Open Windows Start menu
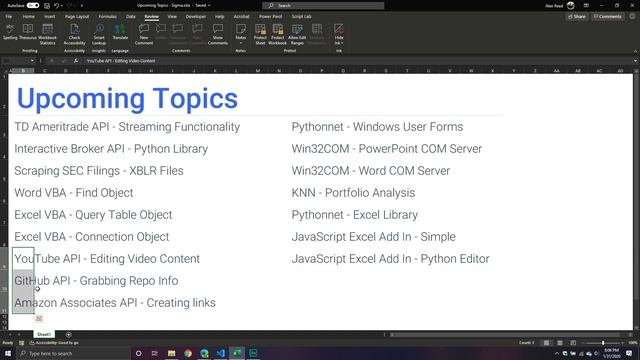Image resolution: width=640 pixels, height=360 pixels. click(8, 353)
